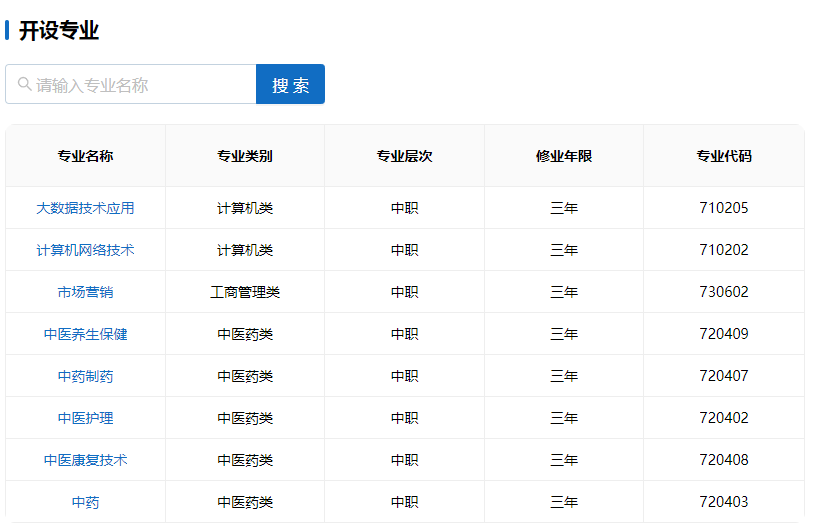Click the 开设专业 section heading
The image size is (814, 529).
coord(59,31)
